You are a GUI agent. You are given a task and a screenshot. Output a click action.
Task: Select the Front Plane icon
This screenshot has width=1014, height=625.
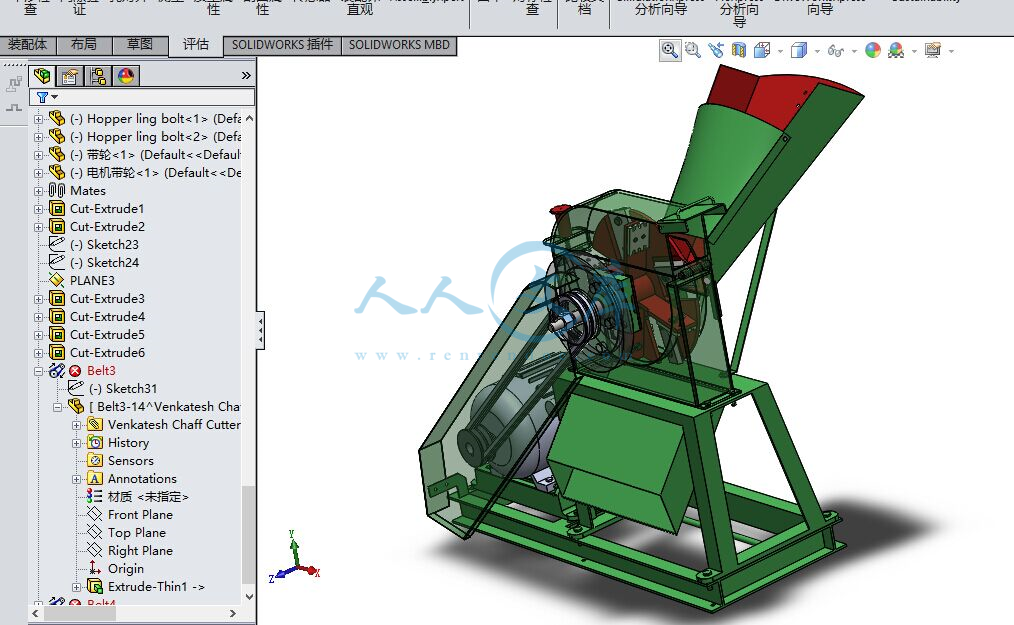pyautogui.click(x=94, y=514)
